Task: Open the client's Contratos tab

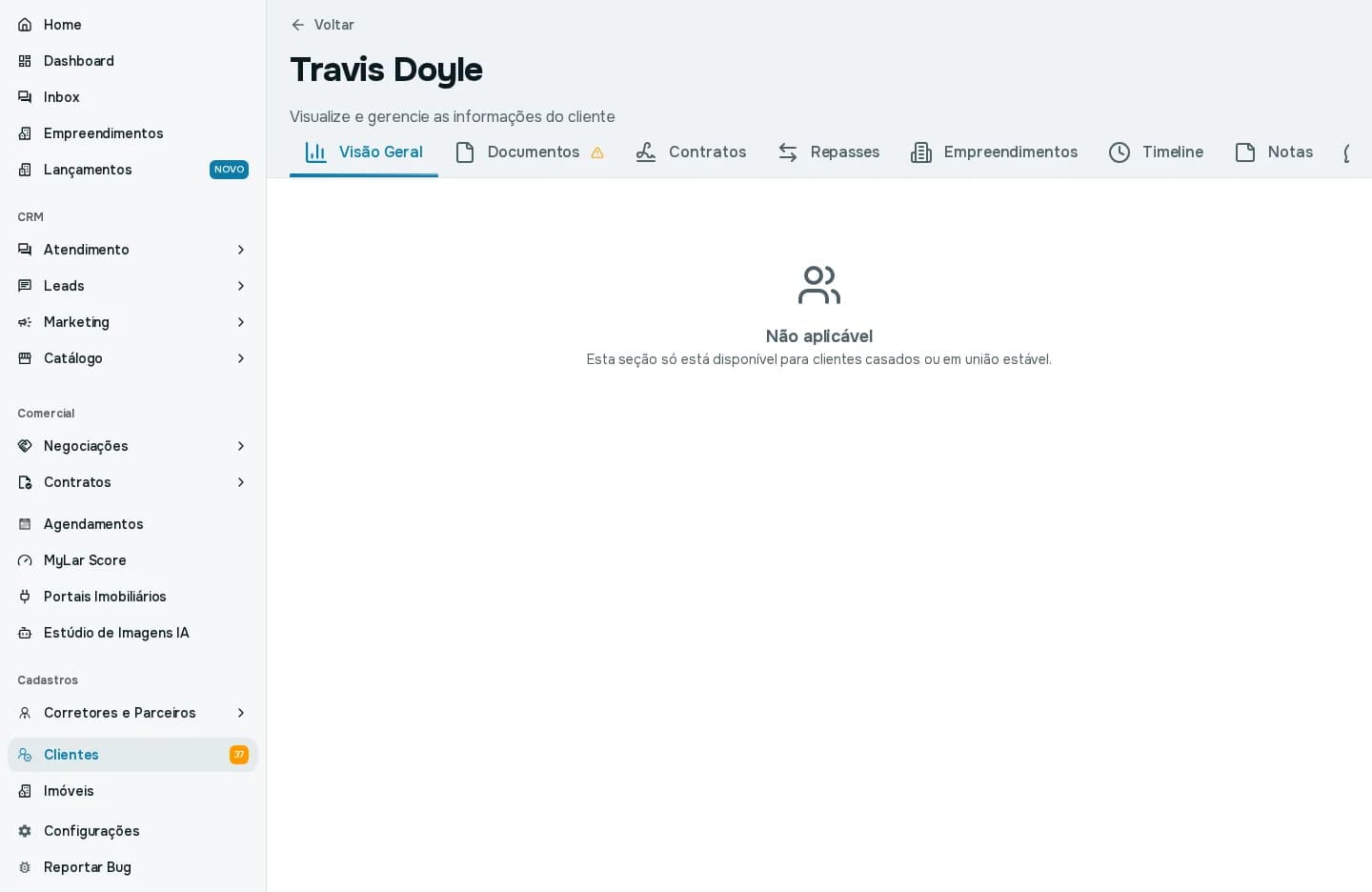Action: 691,152
